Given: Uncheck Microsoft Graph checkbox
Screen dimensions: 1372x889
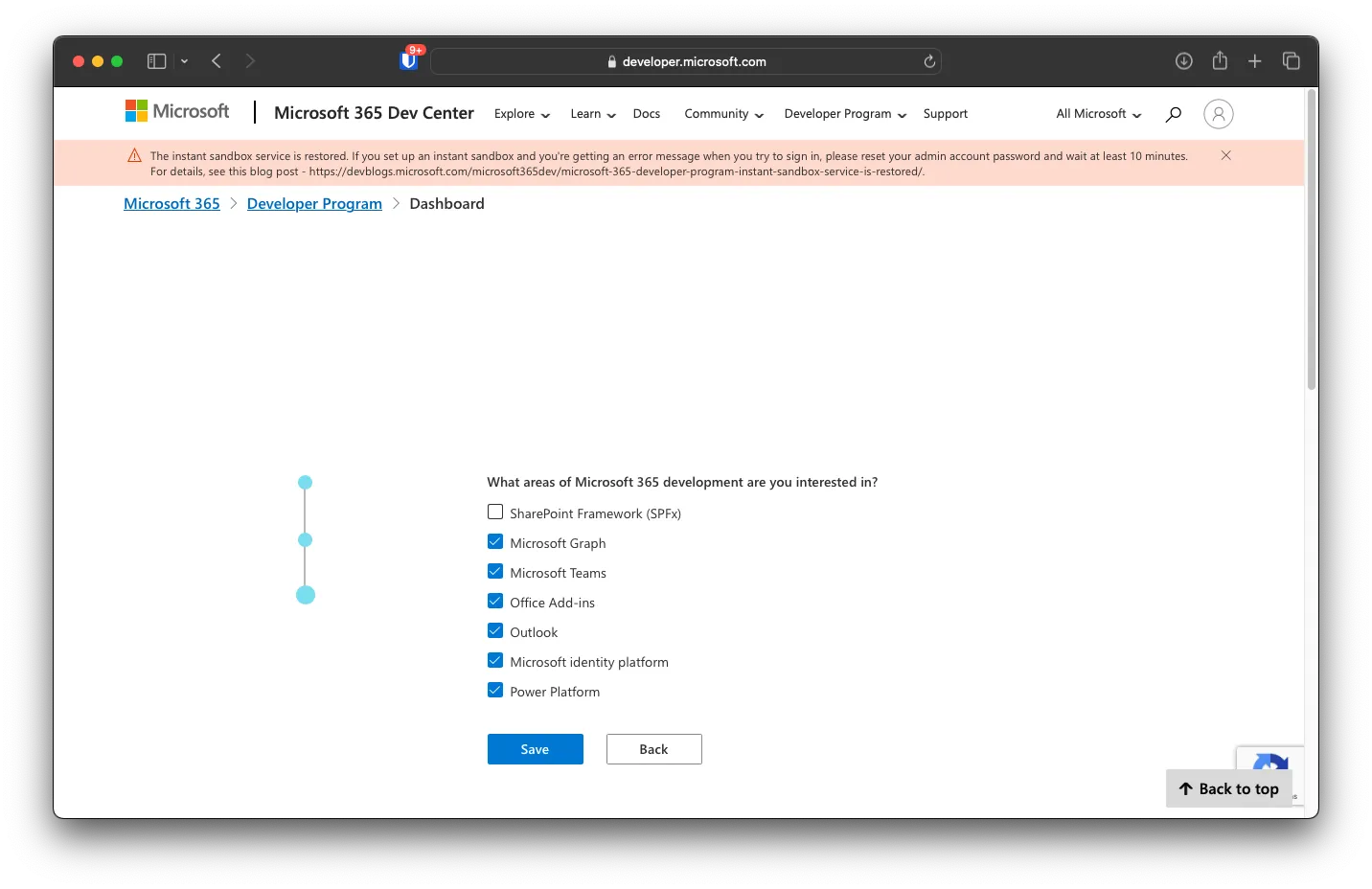Looking at the screenshot, I should coord(495,542).
